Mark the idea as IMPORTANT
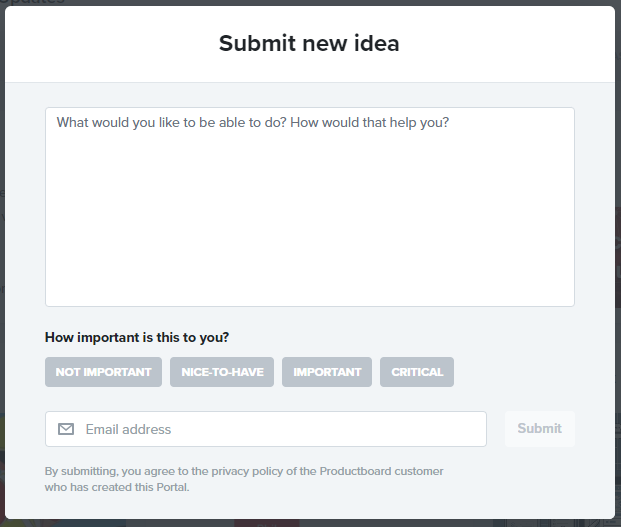 coord(327,372)
